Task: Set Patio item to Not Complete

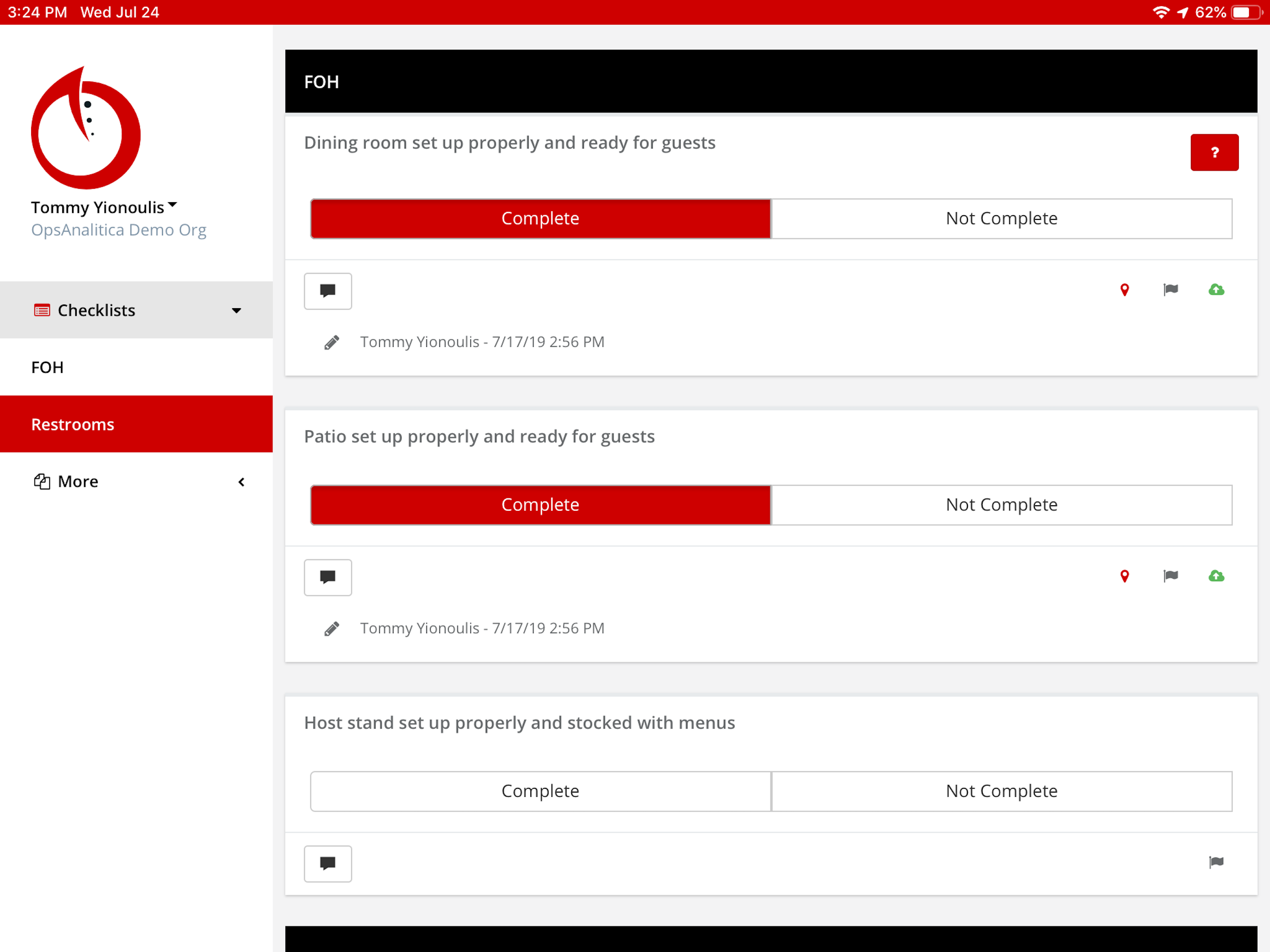Action: coord(1001,504)
